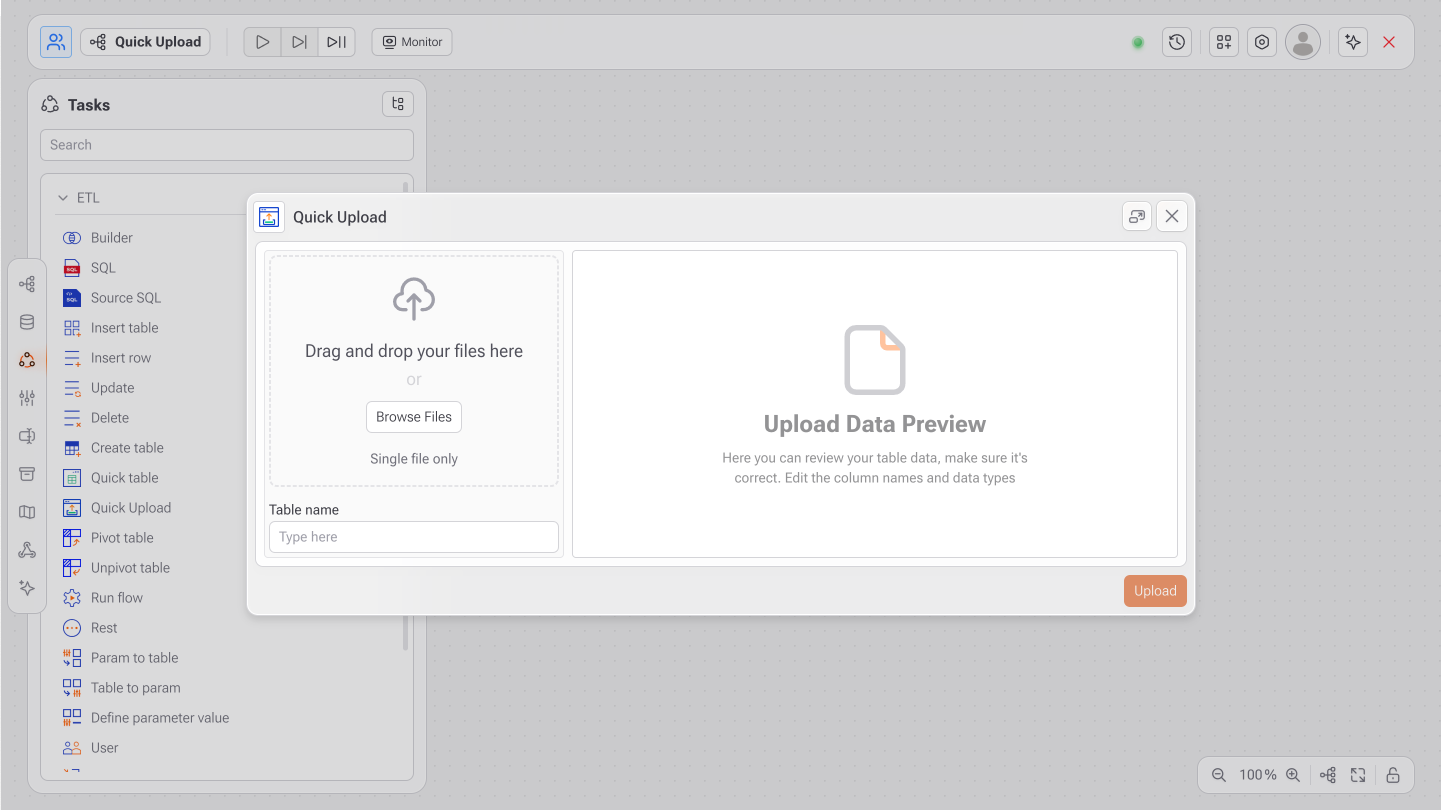The width and height of the screenshot is (1441, 810).
Task: Click the database icon in left sidebar
Action: (27, 322)
